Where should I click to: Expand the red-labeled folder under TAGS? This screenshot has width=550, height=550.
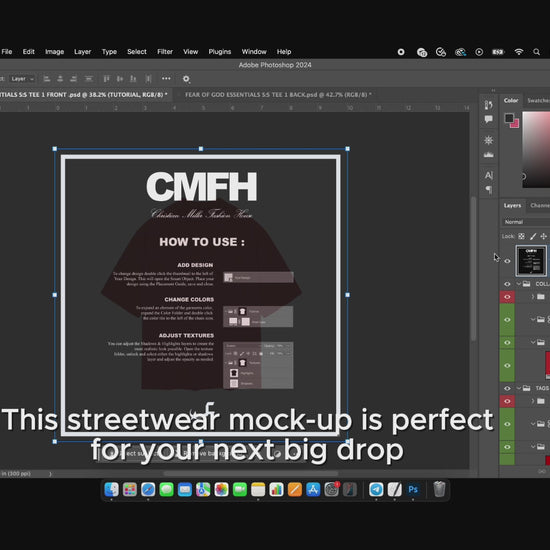[532, 401]
